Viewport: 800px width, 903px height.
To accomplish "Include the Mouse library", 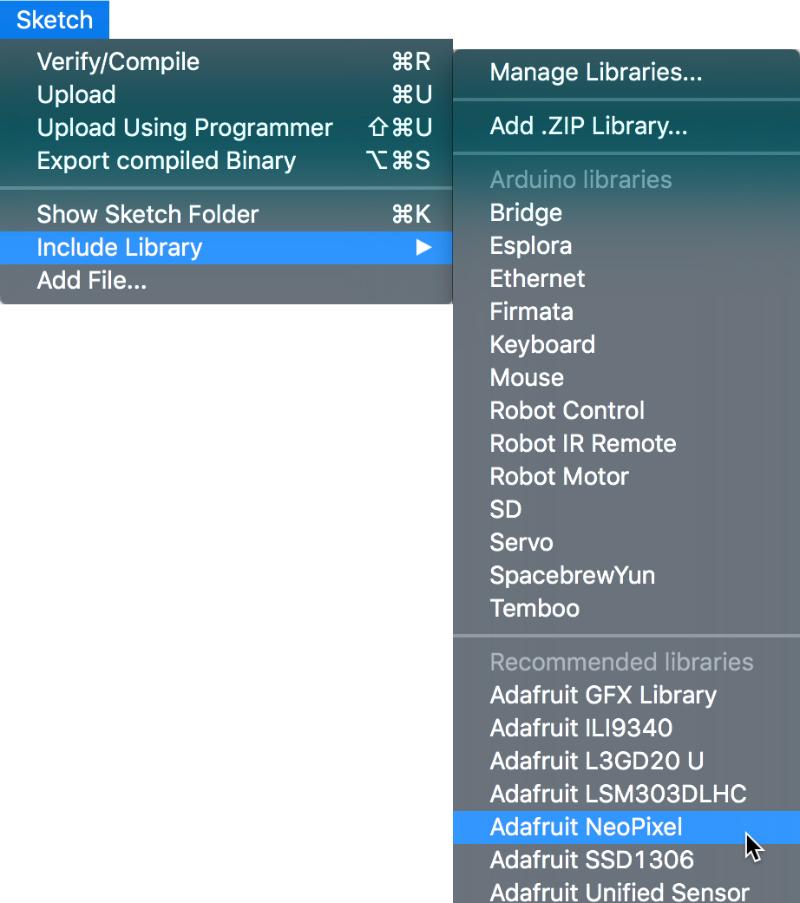I will pos(627,378).
